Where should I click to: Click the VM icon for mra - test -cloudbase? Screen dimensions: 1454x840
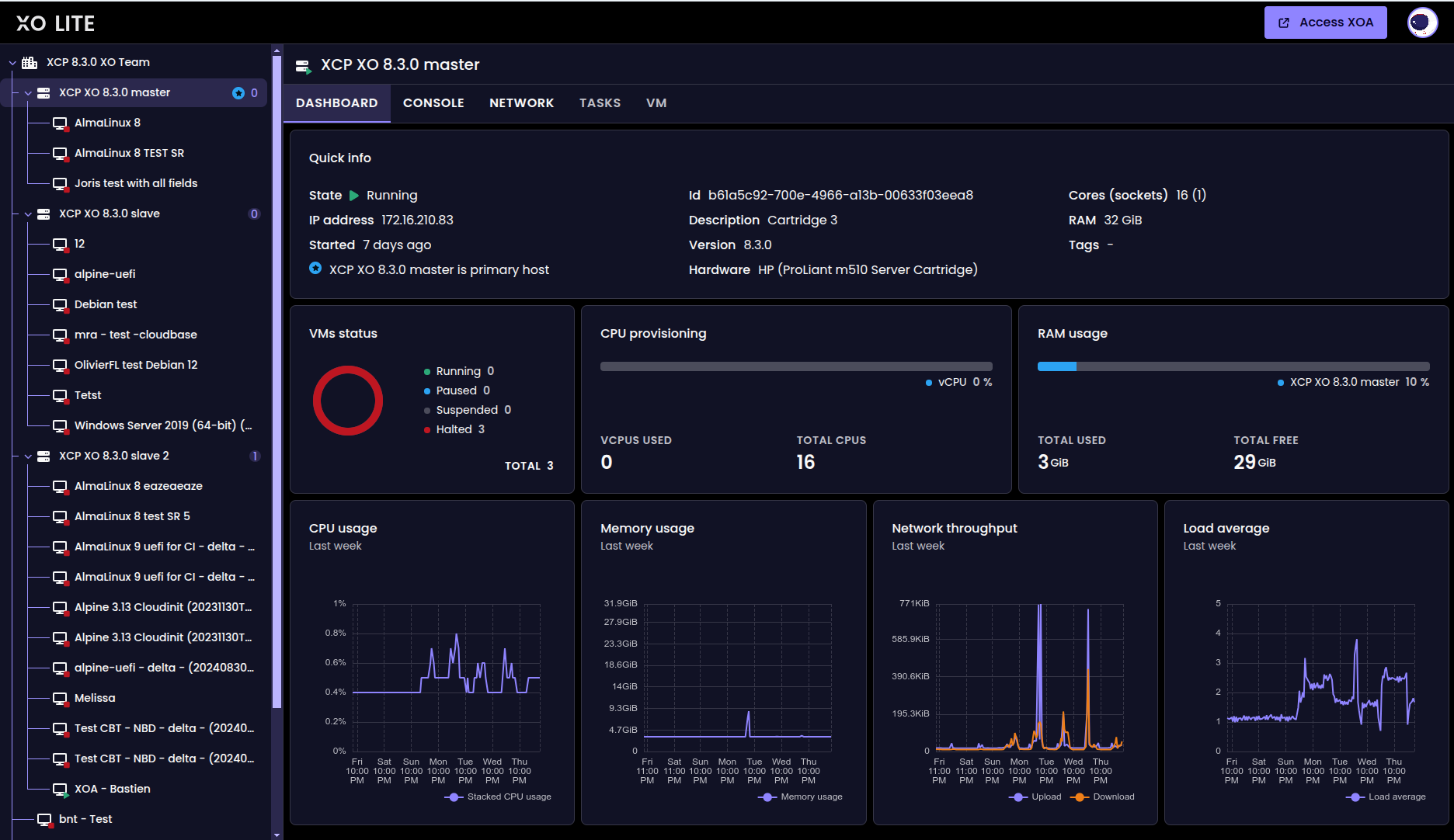click(60, 335)
